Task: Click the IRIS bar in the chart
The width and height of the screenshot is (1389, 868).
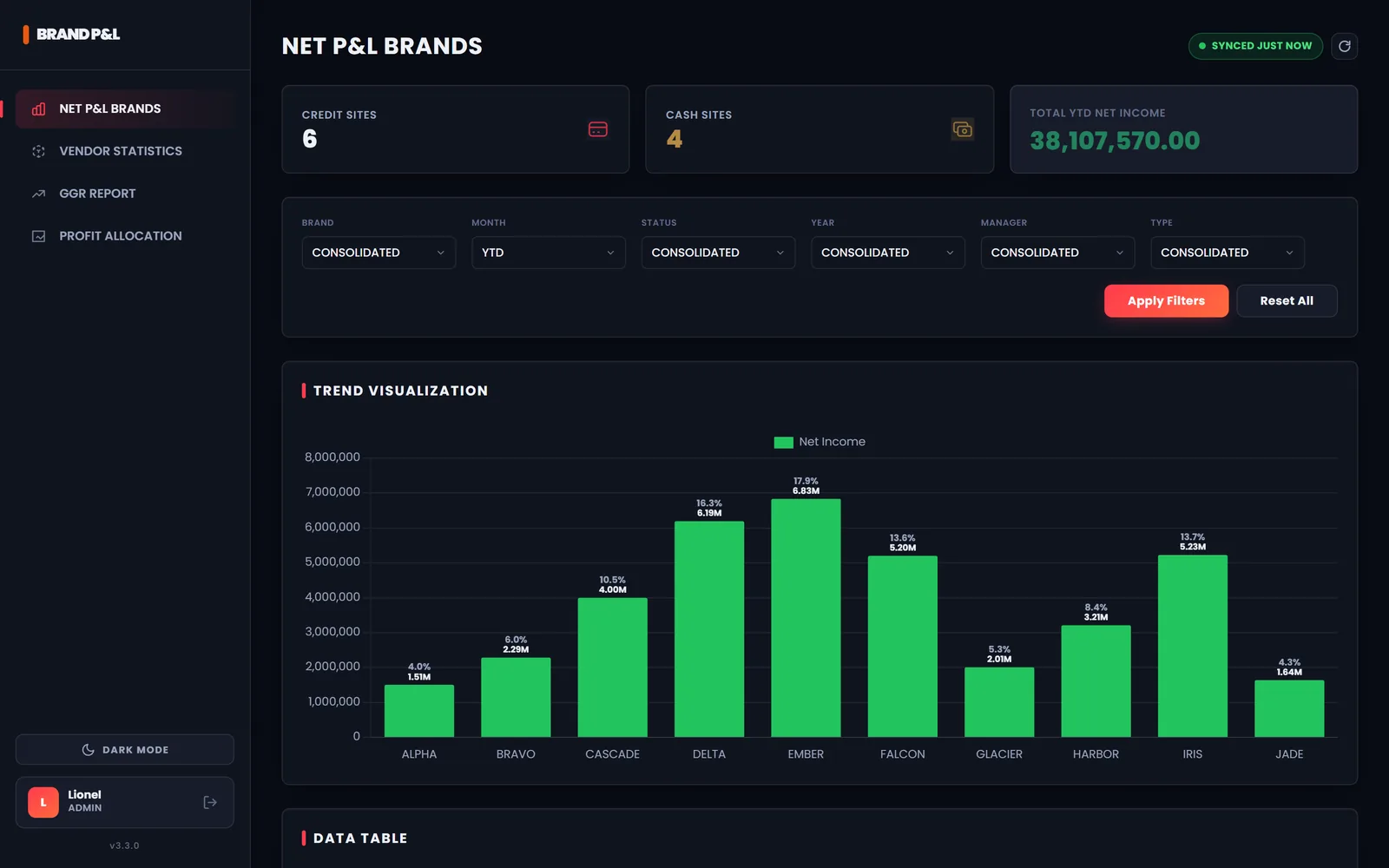Action: (x=1193, y=646)
